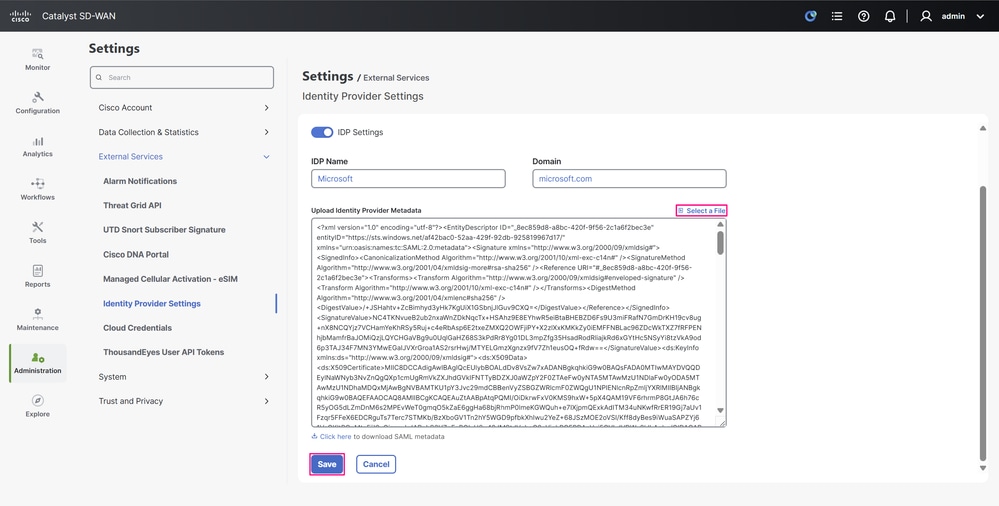Open the Administration icon
This screenshot has width=999, height=506.
point(38,358)
